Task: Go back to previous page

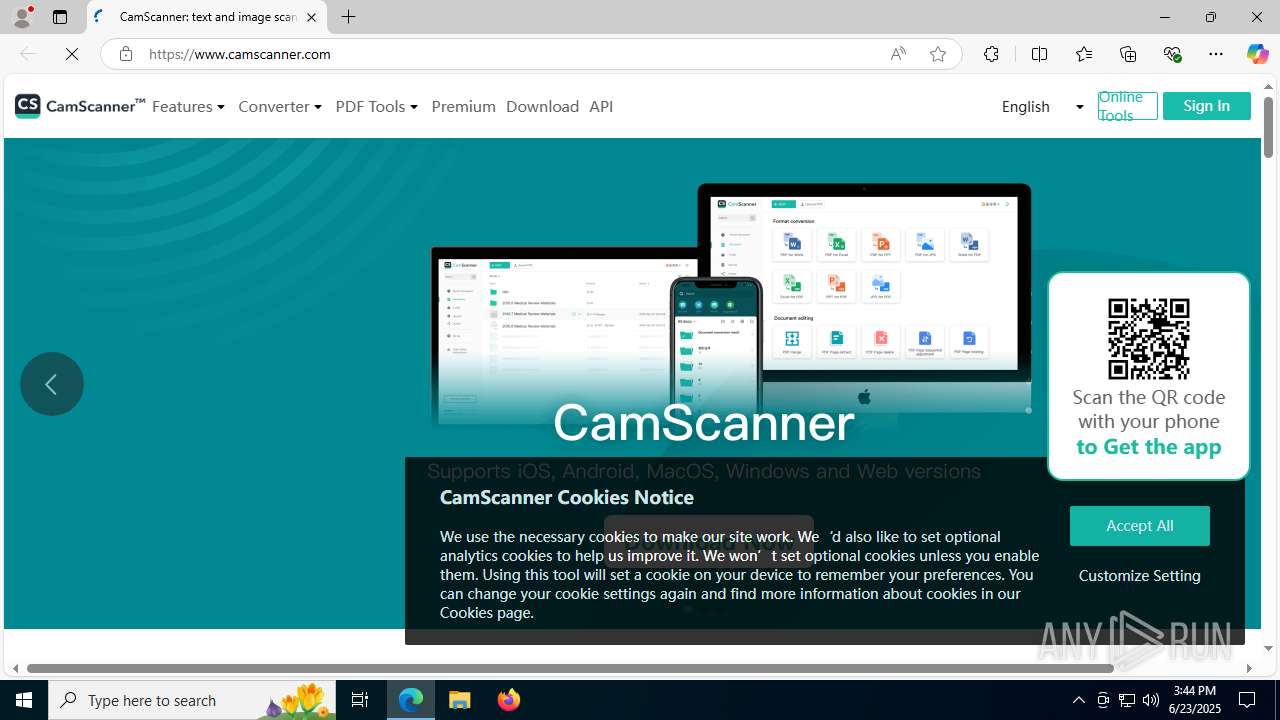Action: click(27, 54)
